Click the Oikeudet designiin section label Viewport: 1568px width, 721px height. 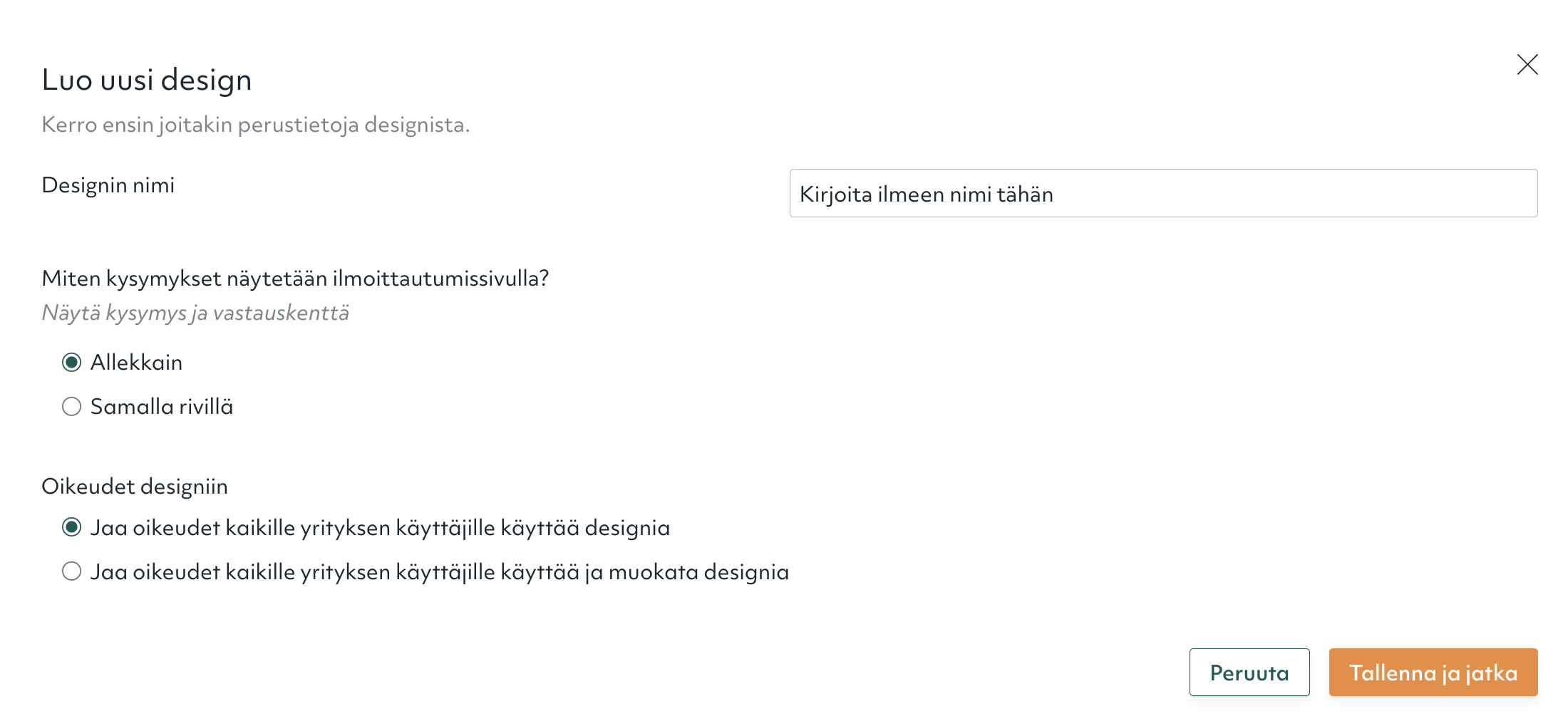click(135, 487)
